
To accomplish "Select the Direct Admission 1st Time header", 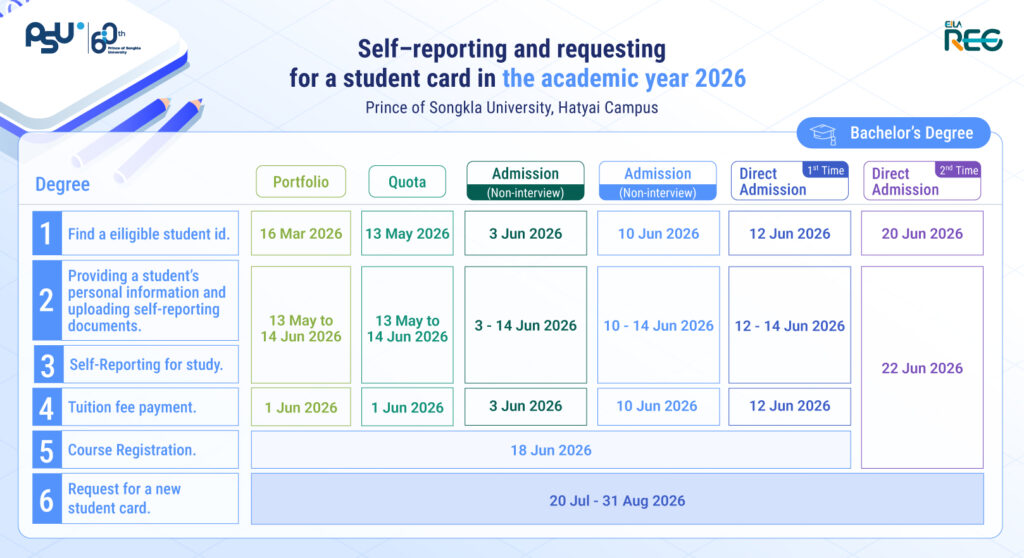I will point(789,181).
